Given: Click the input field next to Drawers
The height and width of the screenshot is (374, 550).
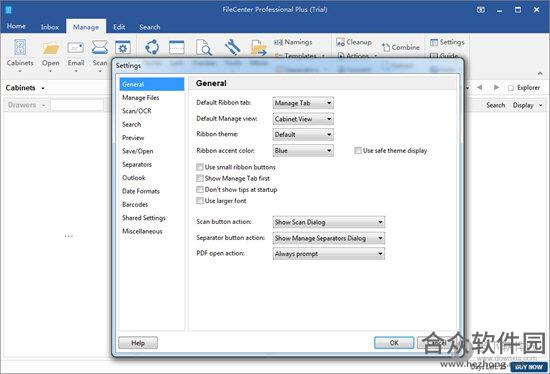Looking at the screenshot, I should [x=77, y=105].
